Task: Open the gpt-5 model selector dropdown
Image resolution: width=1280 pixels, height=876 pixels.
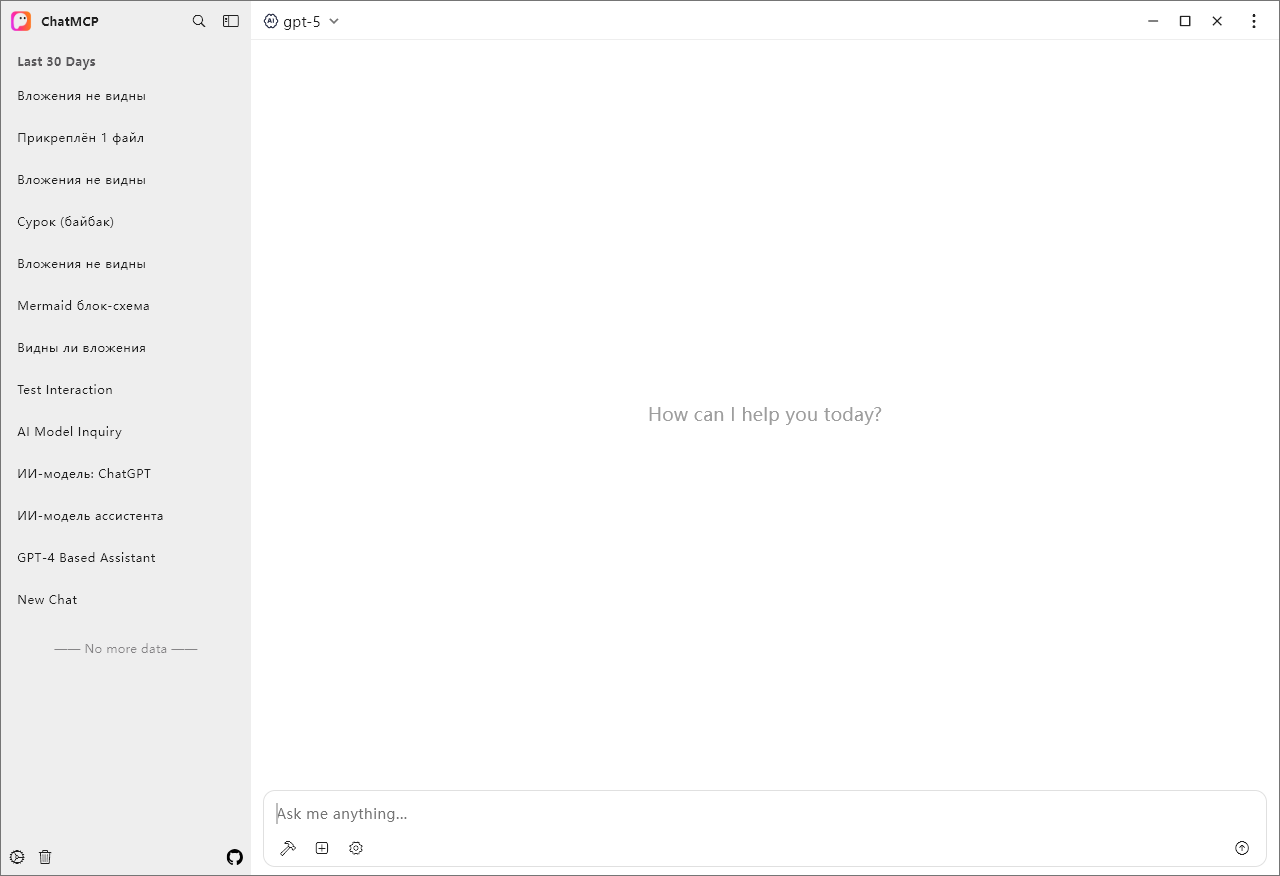Action: (302, 21)
